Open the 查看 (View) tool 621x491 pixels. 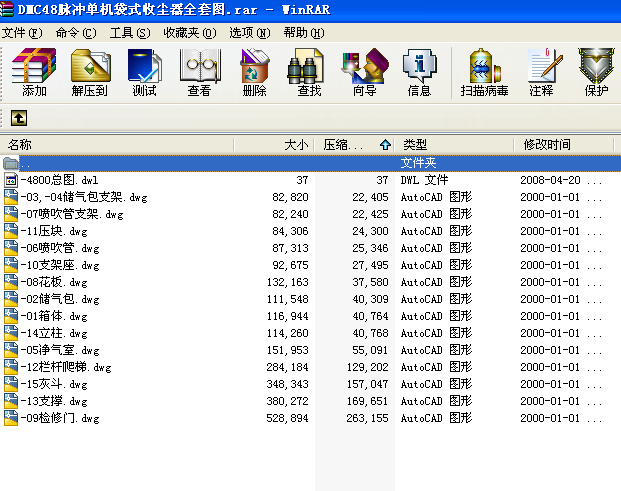(200, 73)
